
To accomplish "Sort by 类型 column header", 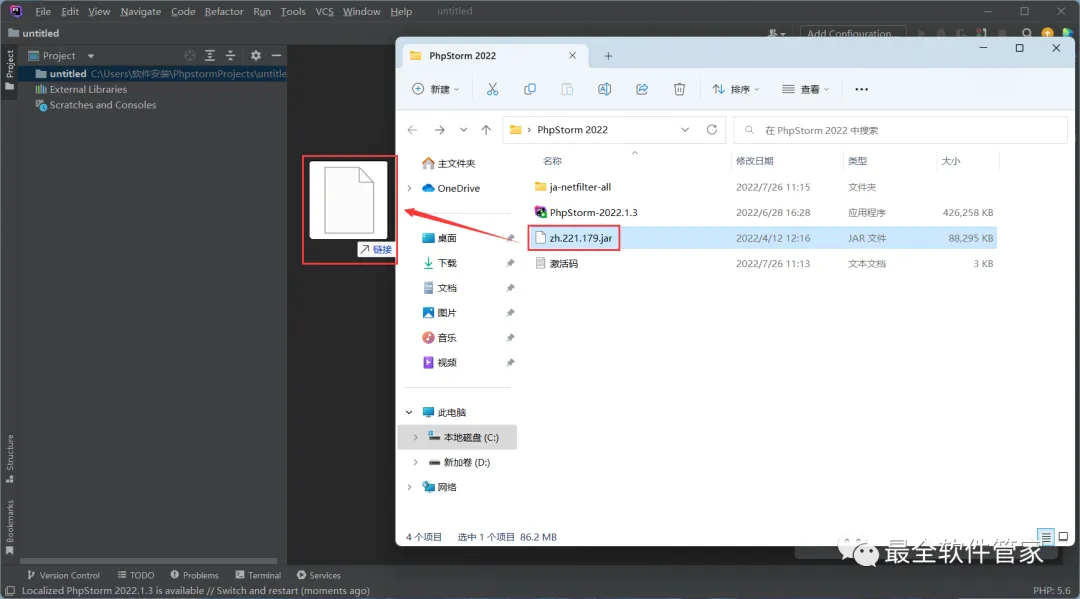I will (858, 161).
